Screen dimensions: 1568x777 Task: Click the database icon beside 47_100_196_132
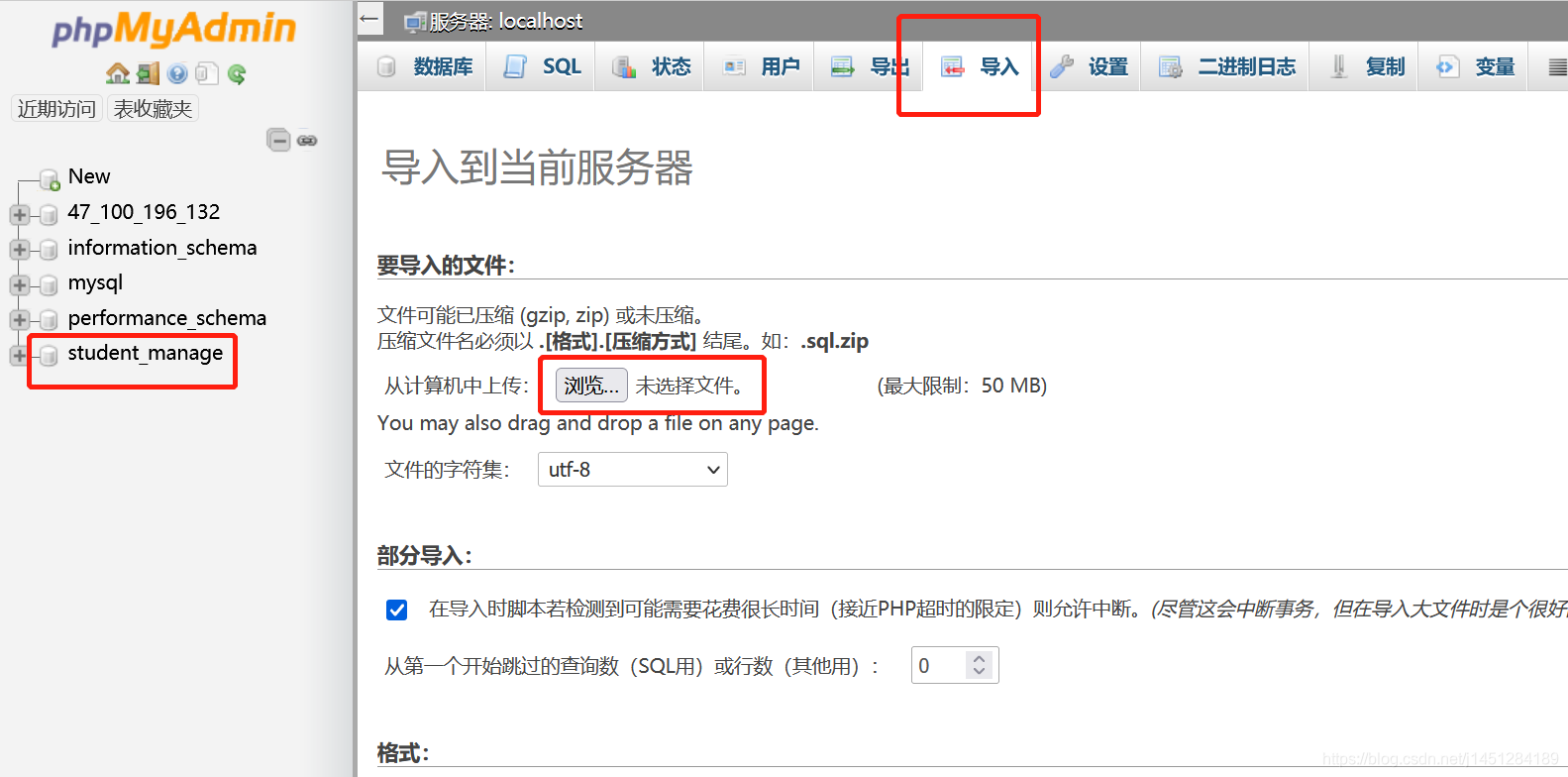[48, 214]
